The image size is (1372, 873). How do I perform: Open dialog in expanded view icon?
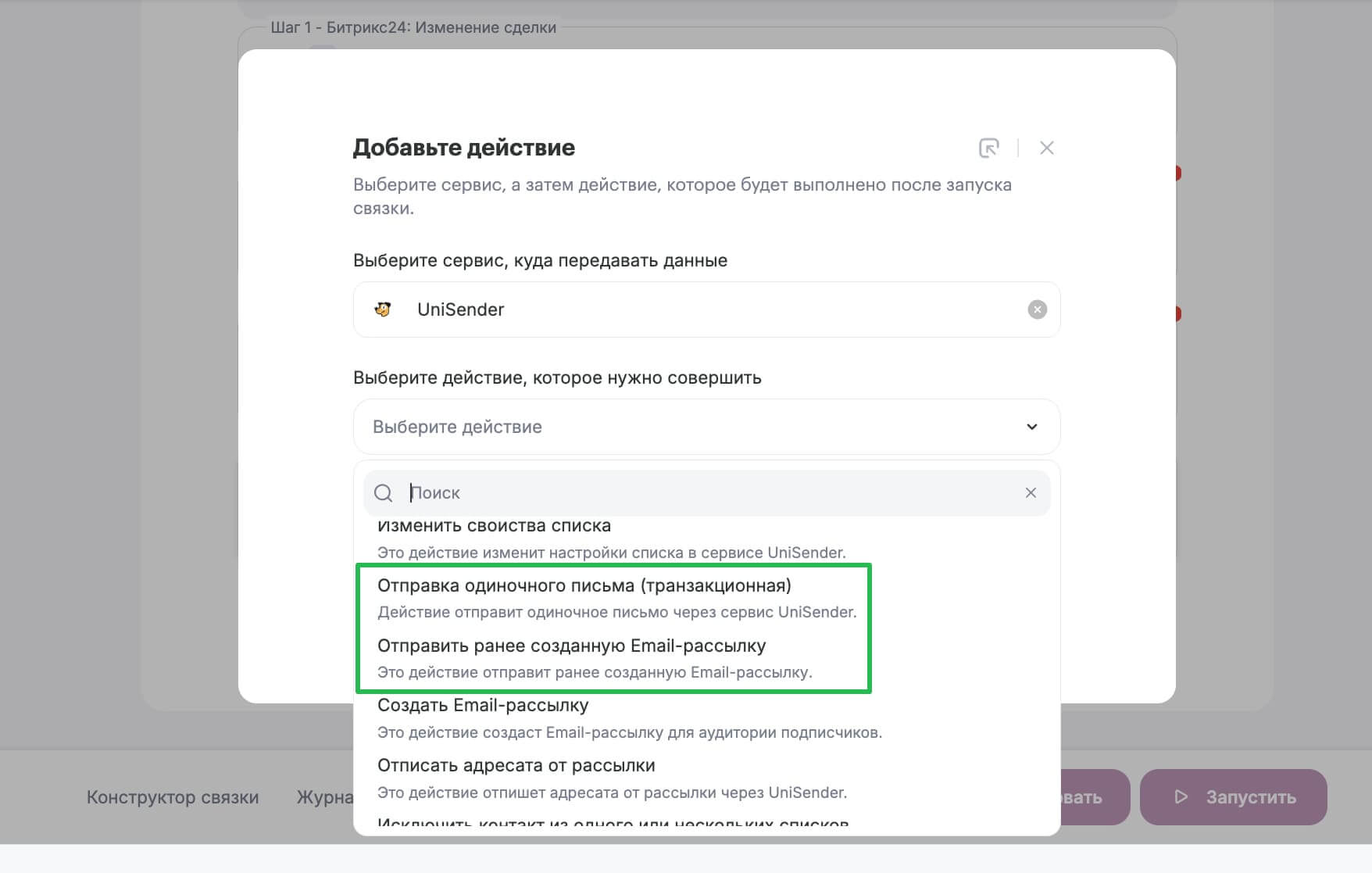pos(989,148)
